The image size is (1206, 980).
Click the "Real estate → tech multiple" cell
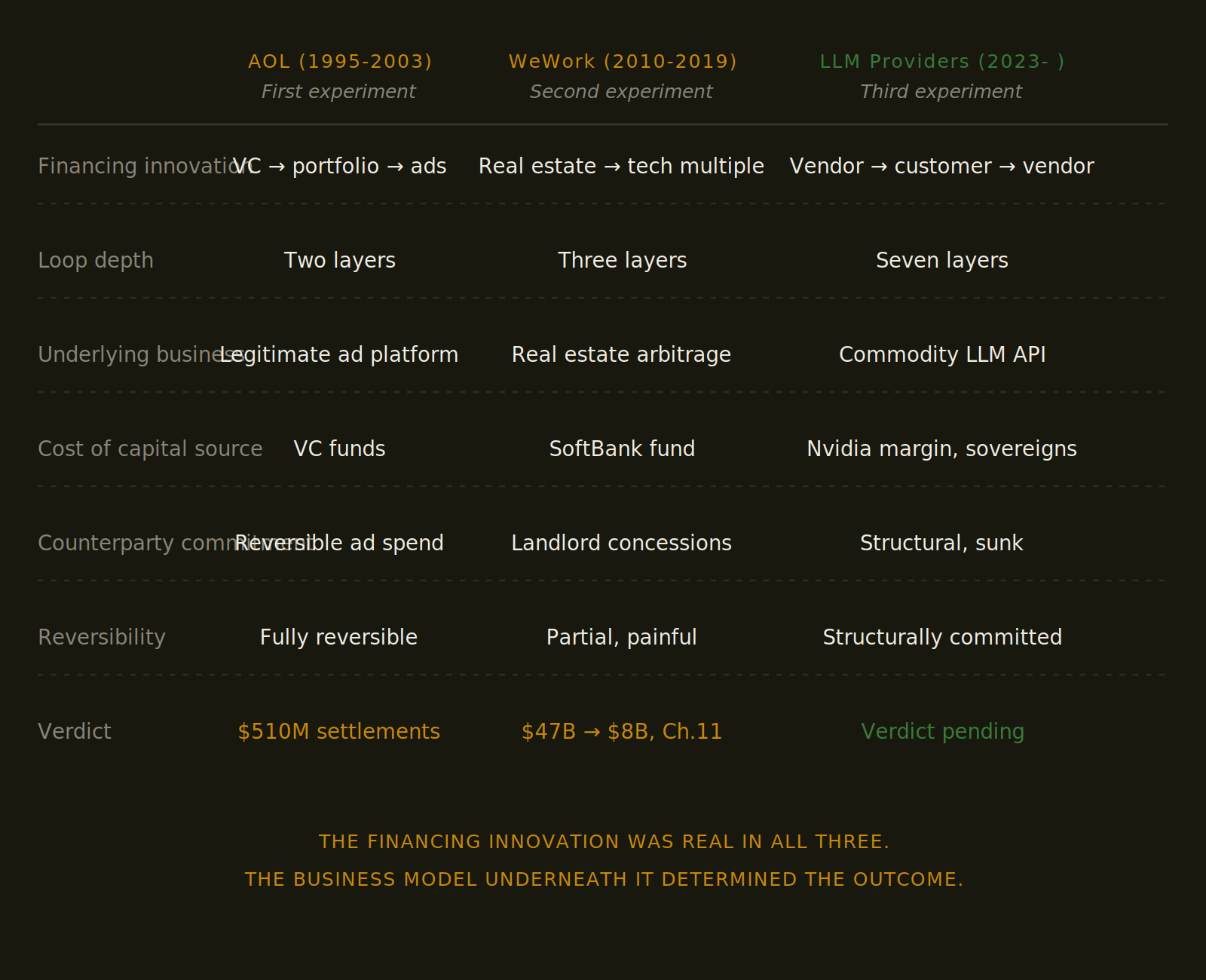click(622, 166)
